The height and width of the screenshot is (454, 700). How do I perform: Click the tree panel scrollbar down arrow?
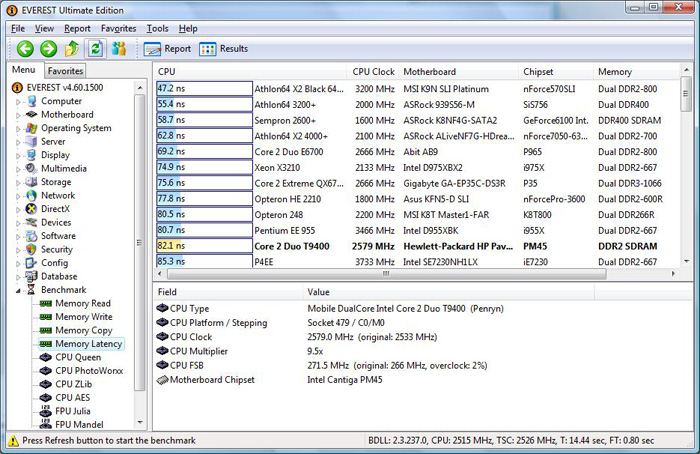140,422
